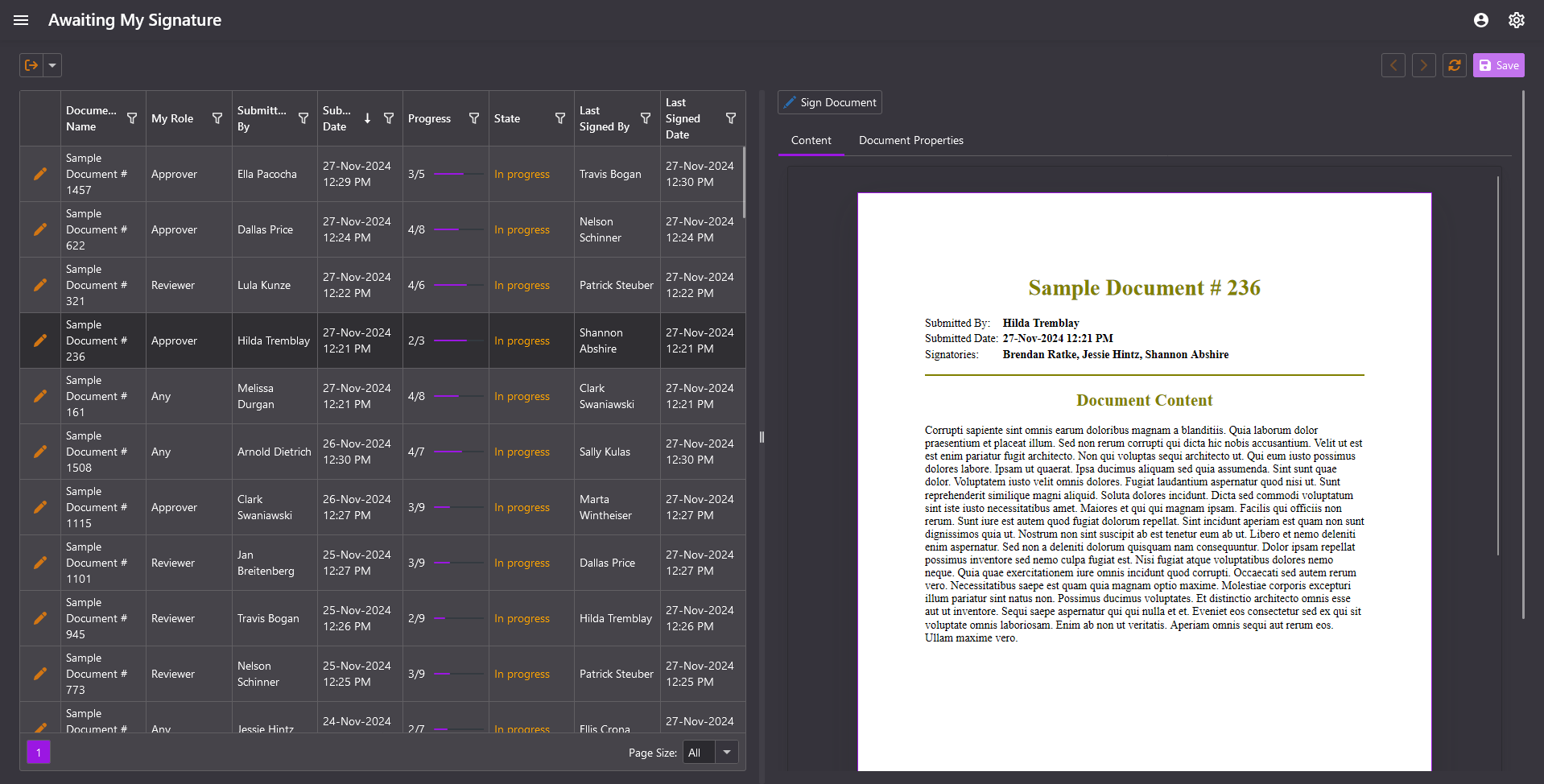The width and height of the screenshot is (1544, 784).
Task: Click pencil icon for Sample Document # 945
Action: (x=40, y=618)
